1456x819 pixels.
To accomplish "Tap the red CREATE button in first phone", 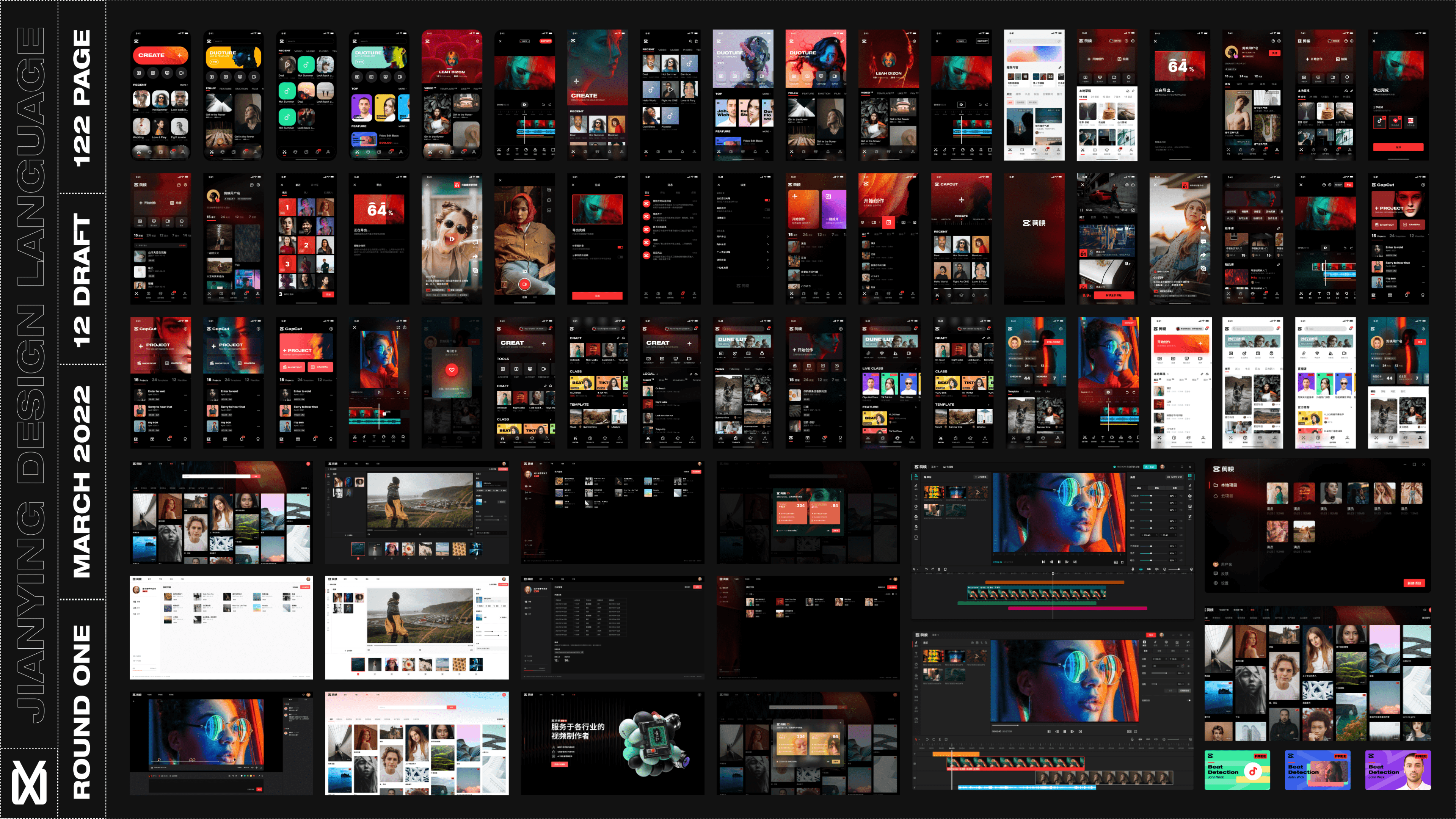I will 160,55.
